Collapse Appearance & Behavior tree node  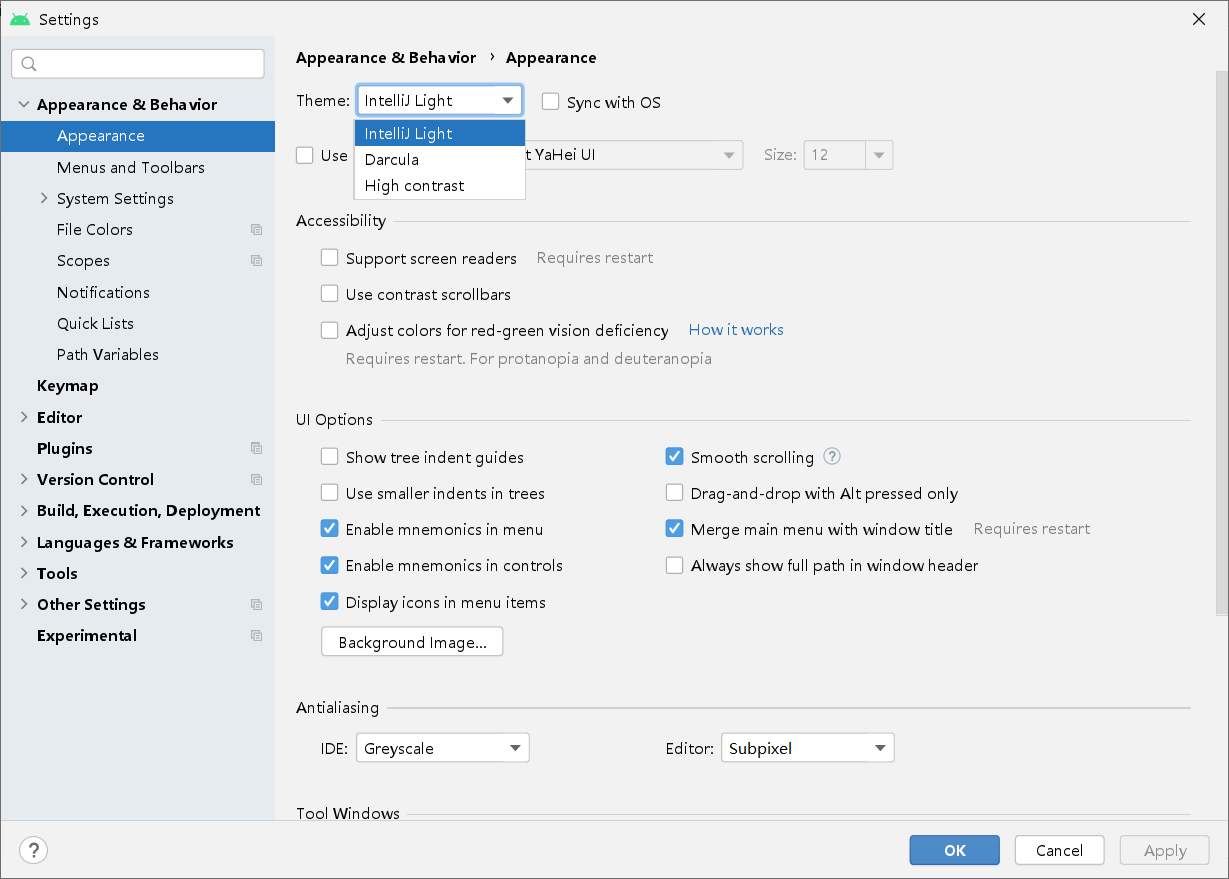(24, 105)
